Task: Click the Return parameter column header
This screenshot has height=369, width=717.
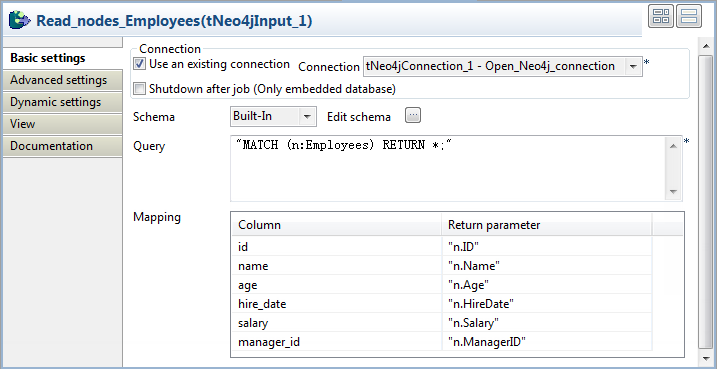Action: click(x=547, y=225)
